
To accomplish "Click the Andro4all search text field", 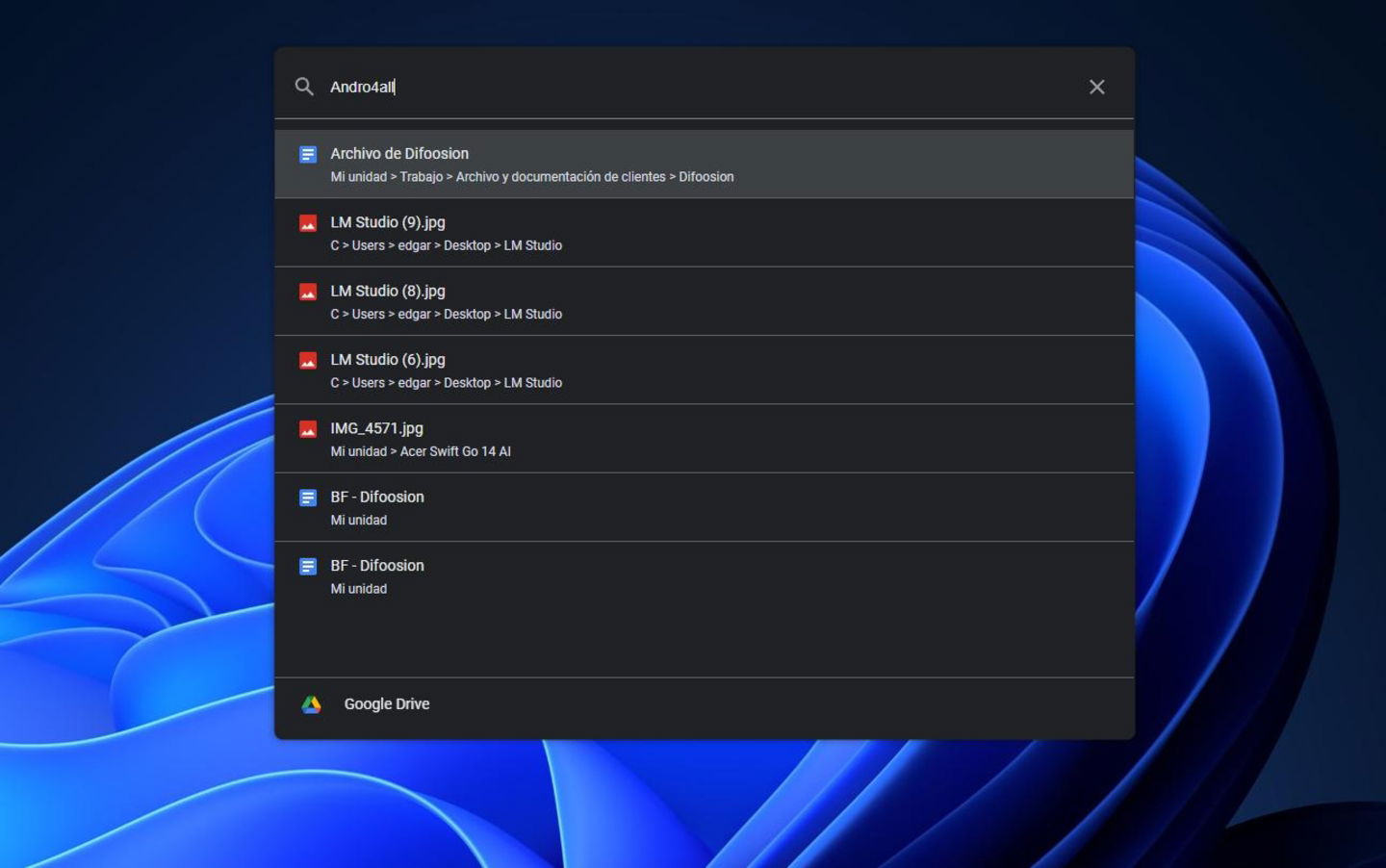I will [x=703, y=87].
